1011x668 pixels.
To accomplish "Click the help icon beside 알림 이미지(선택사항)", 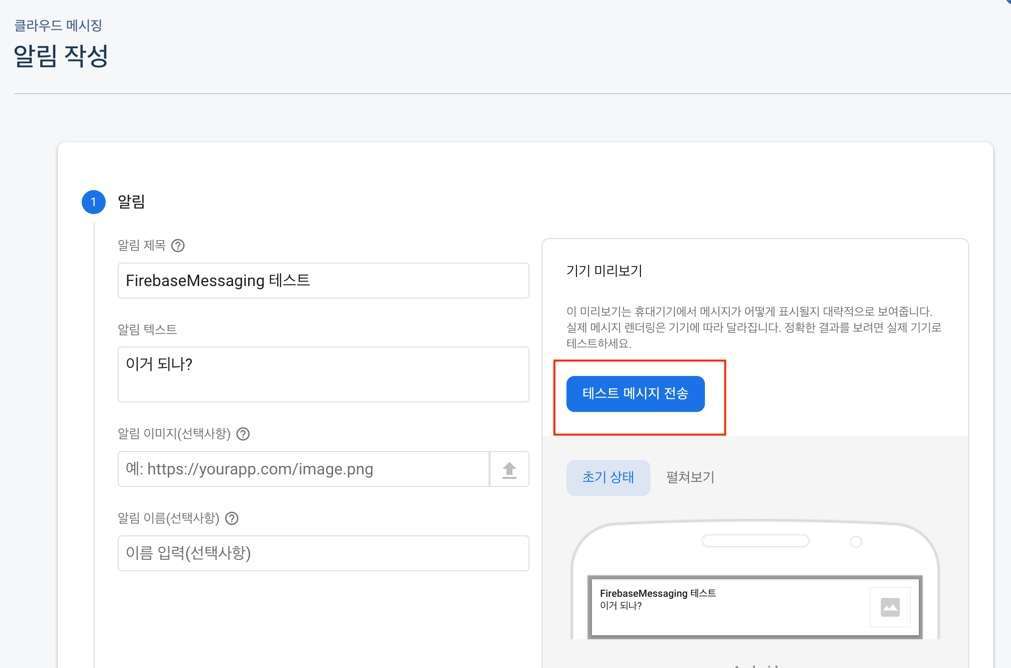I will pyautogui.click(x=243, y=434).
